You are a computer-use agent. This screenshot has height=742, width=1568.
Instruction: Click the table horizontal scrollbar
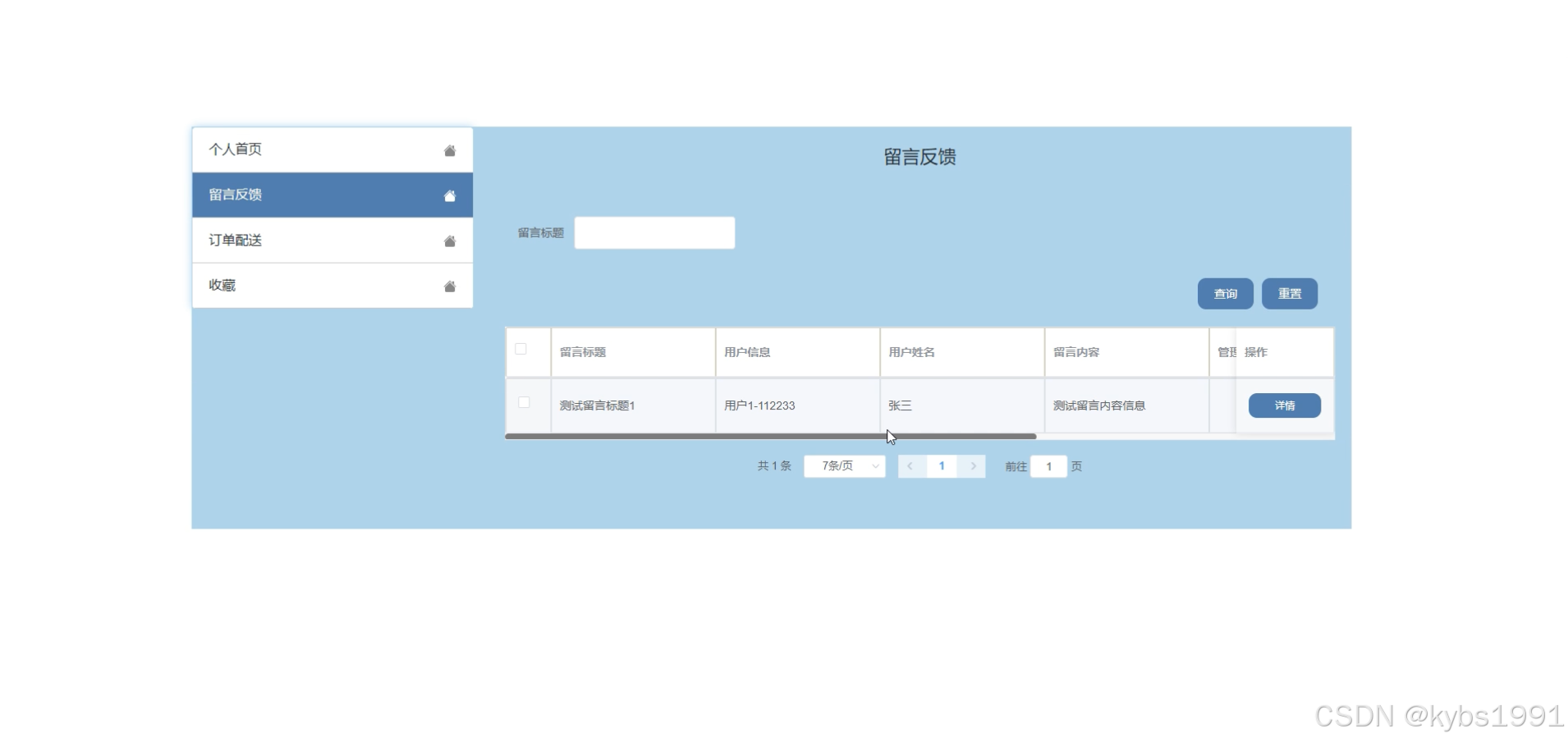click(770, 437)
